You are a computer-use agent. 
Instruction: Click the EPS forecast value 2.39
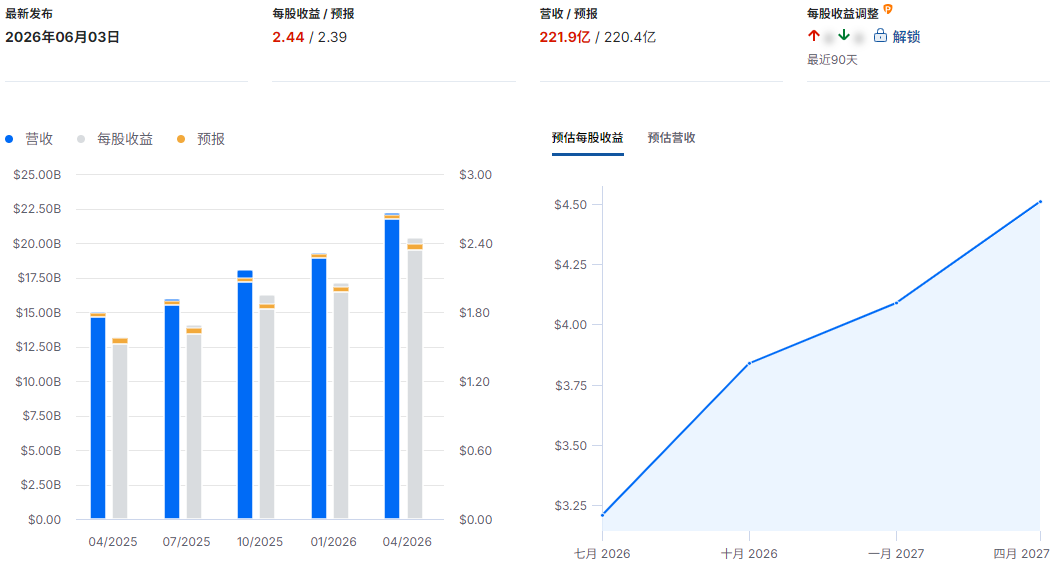pos(332,37)
